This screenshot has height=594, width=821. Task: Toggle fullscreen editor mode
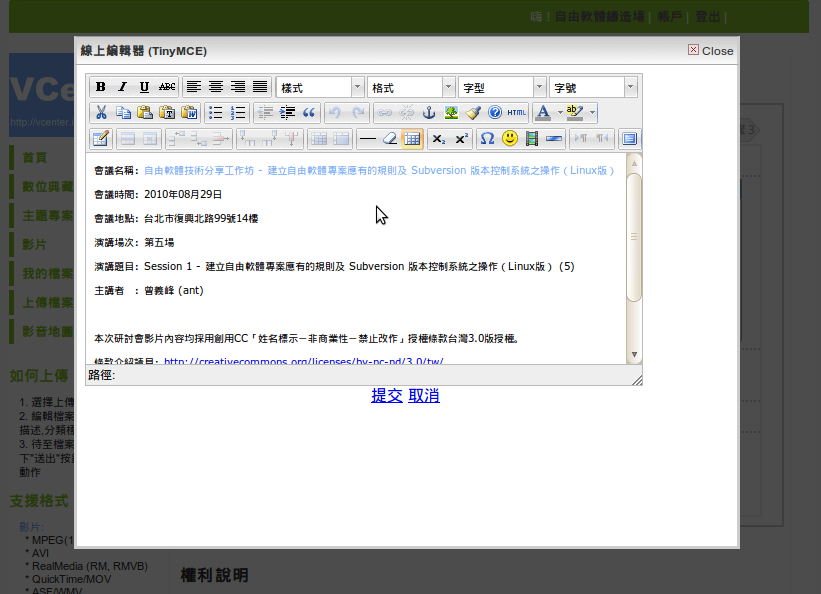point(630,139)
